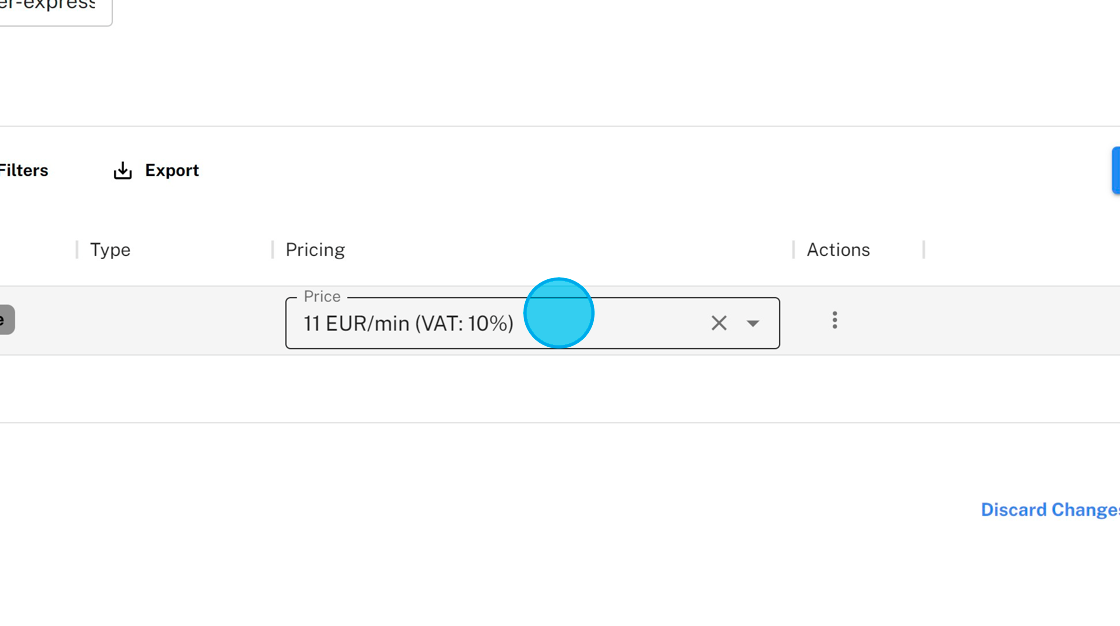The height and width of the screenshot is (626, 1120).
Task: Click the separator between Type and Pricing
Action: coord(273,250)
